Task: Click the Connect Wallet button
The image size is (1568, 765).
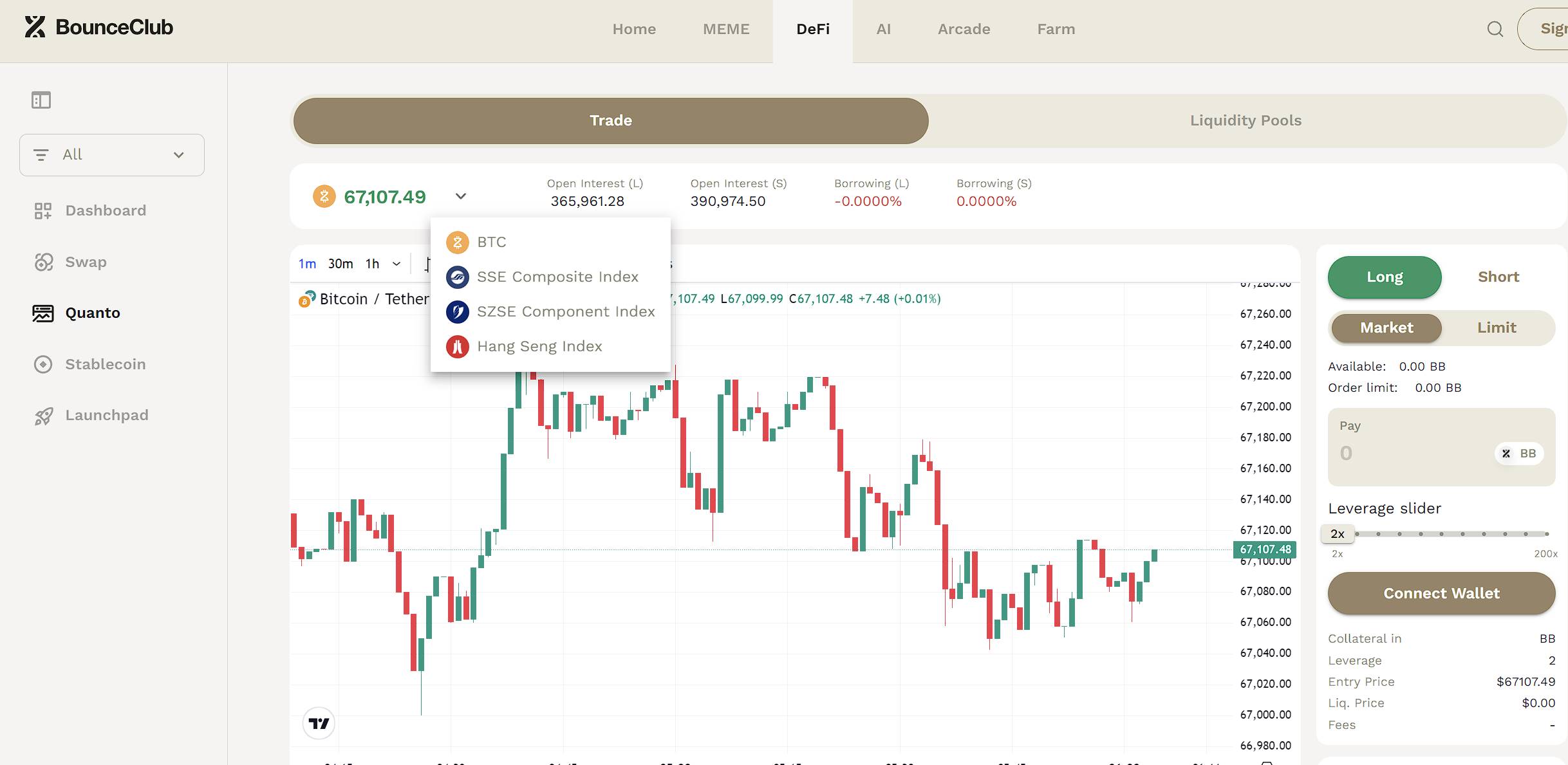Action: [x=1441, y=593]
